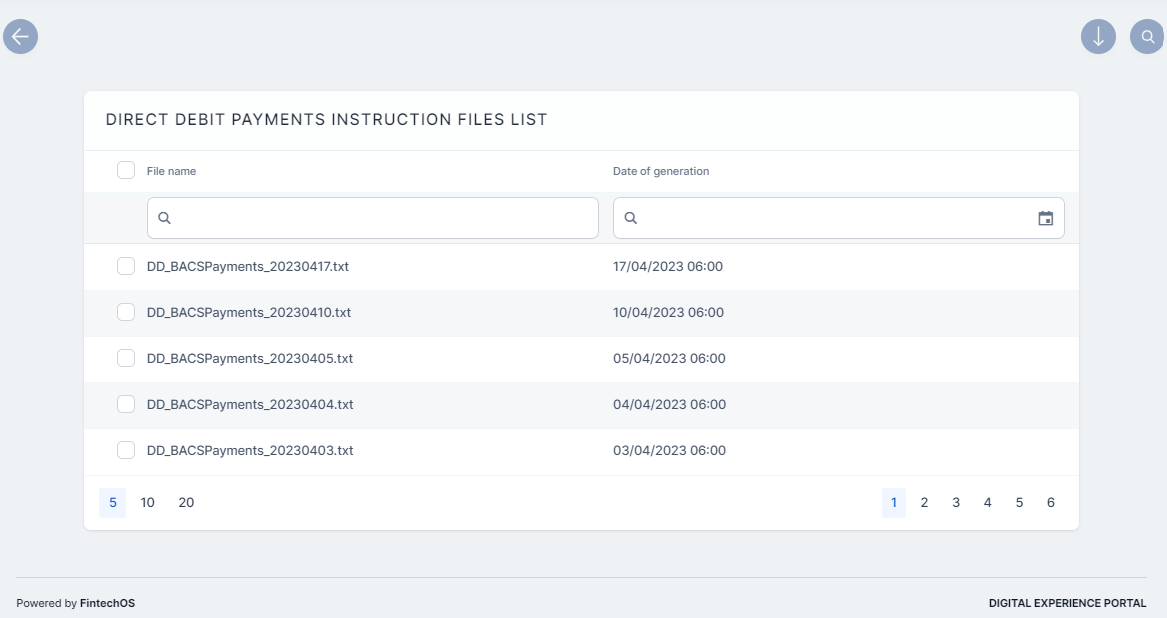1167x618 pixels.
Task: Sort by the File name column header
Action: 171,171
